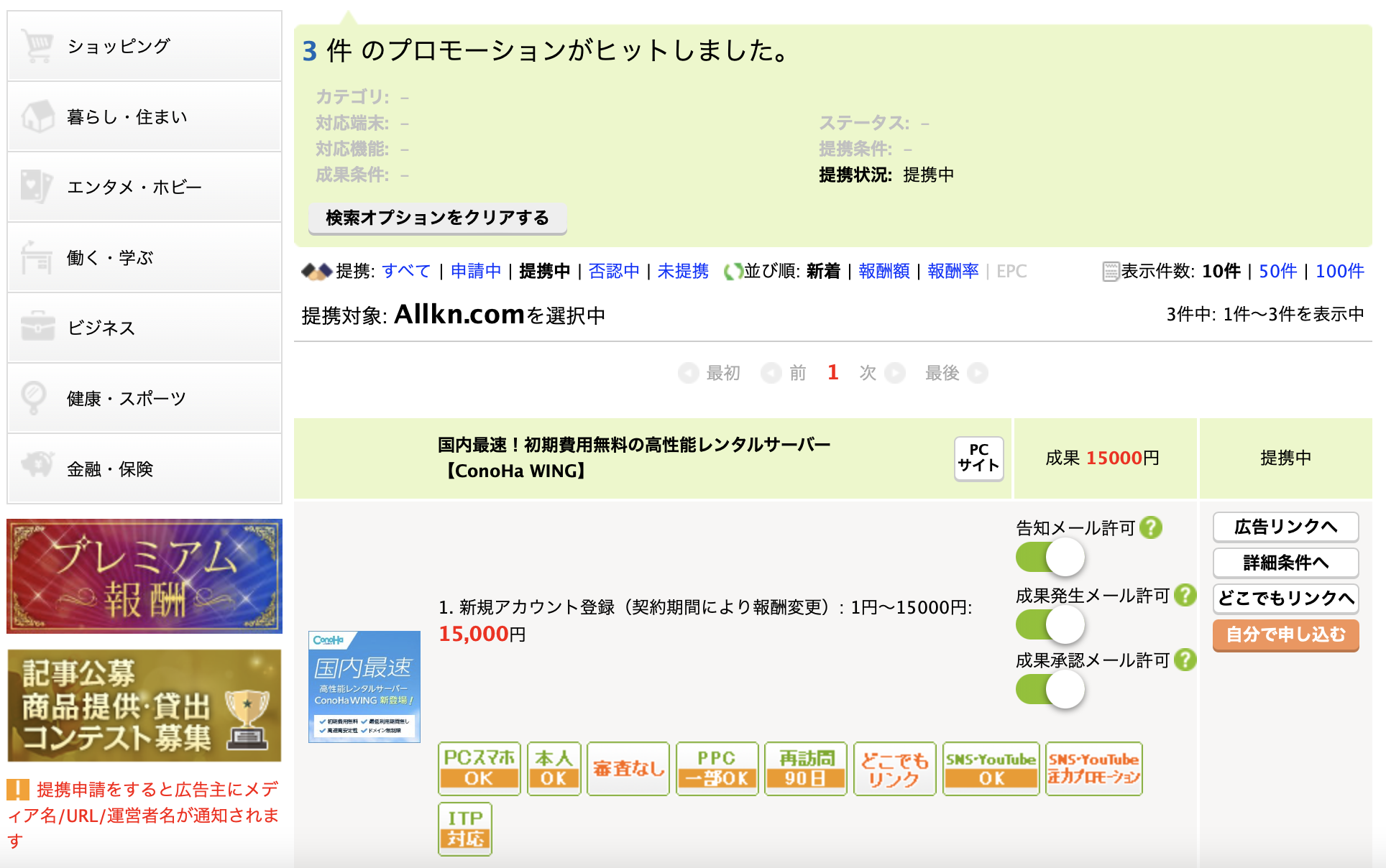Toggle the 成果発生メール許可 switch
The image size is (1386, 868).
(x=1050, y=624)
